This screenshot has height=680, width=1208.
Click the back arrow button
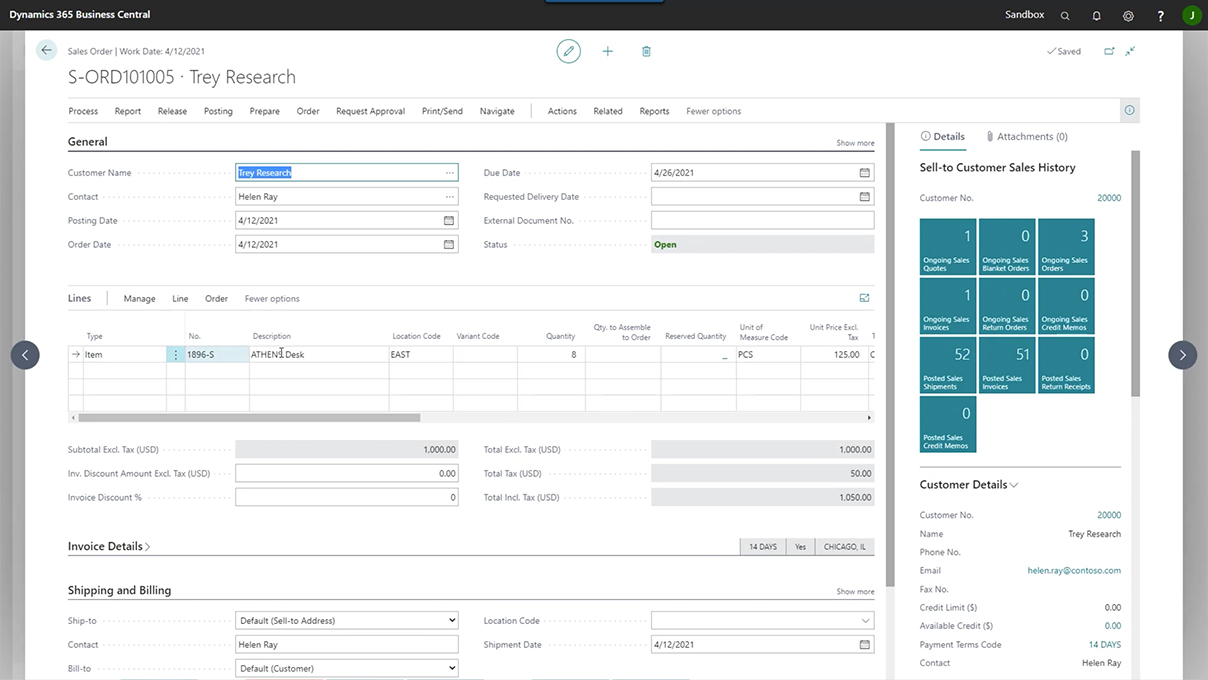click(47, 50)
